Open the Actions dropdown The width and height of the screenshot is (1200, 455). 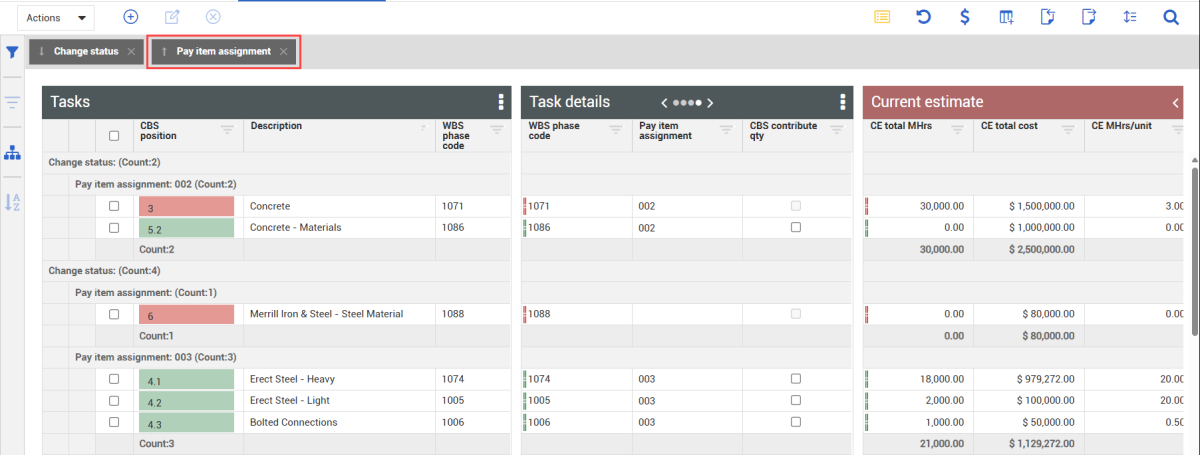[x=56, y=18]
